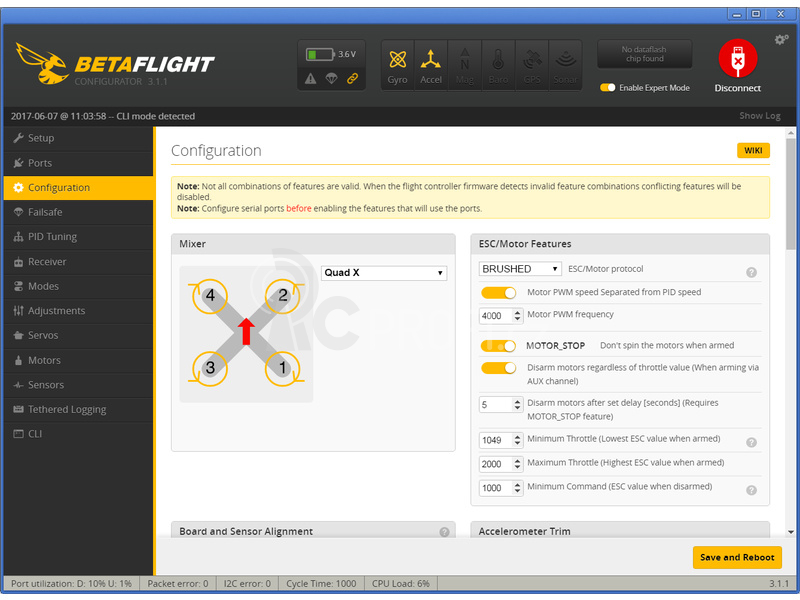Image resolution: width=800 pixels, height=600 pixels.
Task: Open the Adjustments tab
Action: pos(78,311)
